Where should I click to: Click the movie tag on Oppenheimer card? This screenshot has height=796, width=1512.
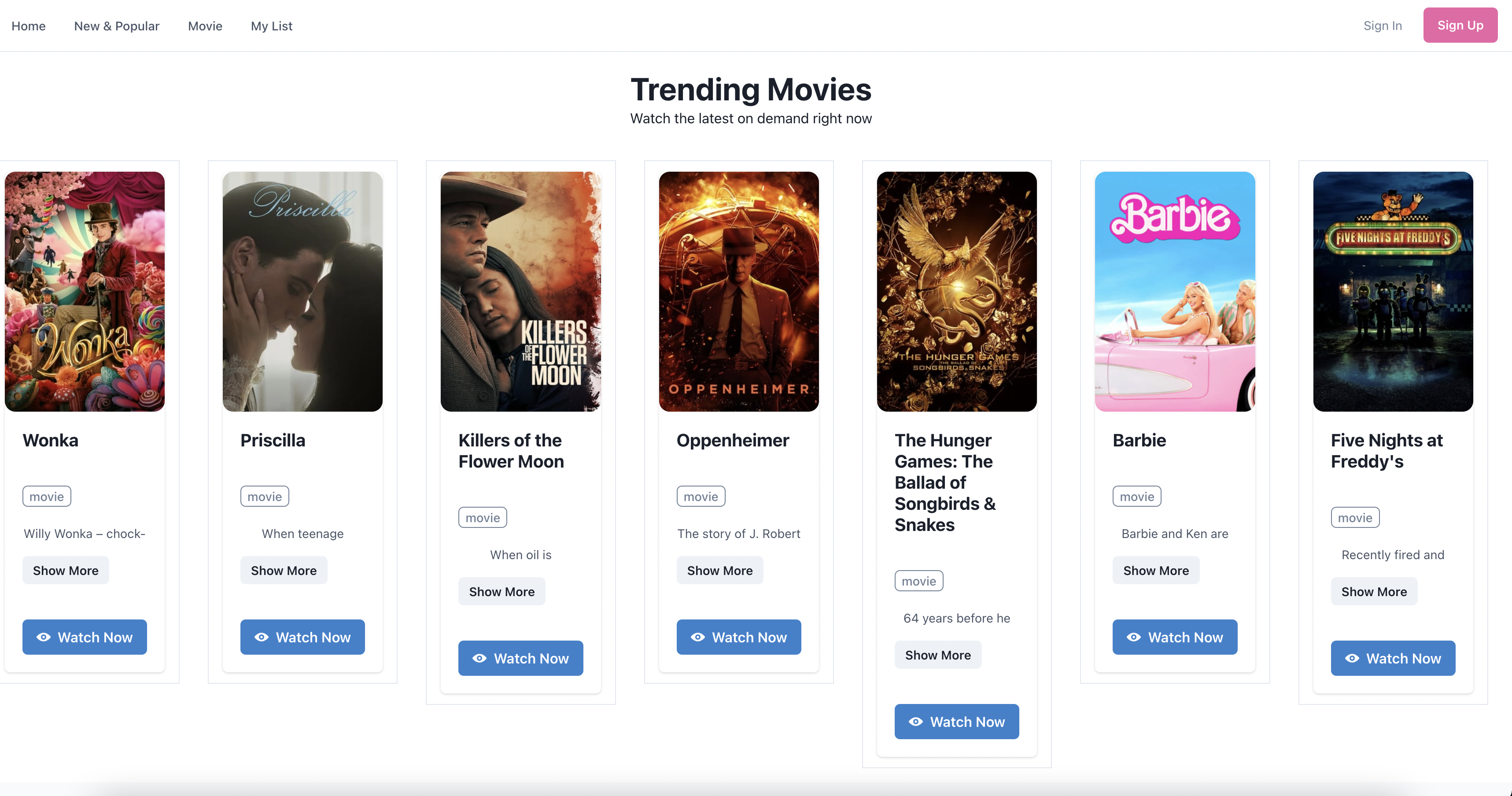click(x=701, y=496)
